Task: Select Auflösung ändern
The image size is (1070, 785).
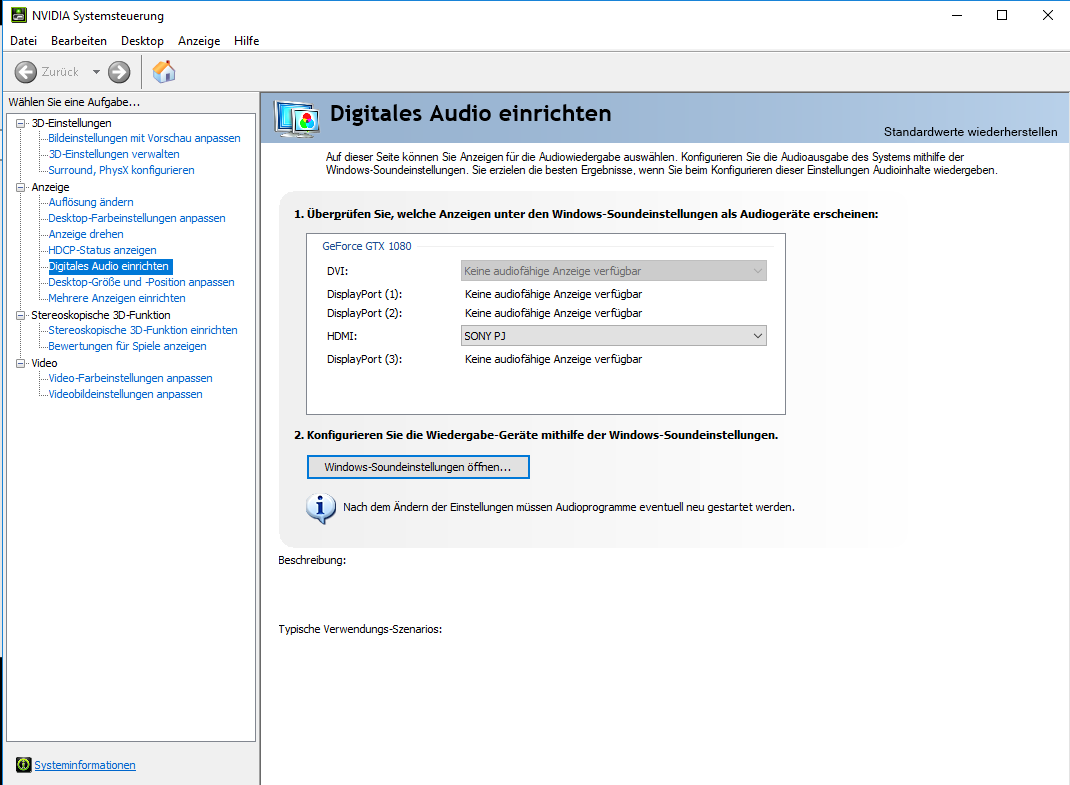Action: point(91,202)
